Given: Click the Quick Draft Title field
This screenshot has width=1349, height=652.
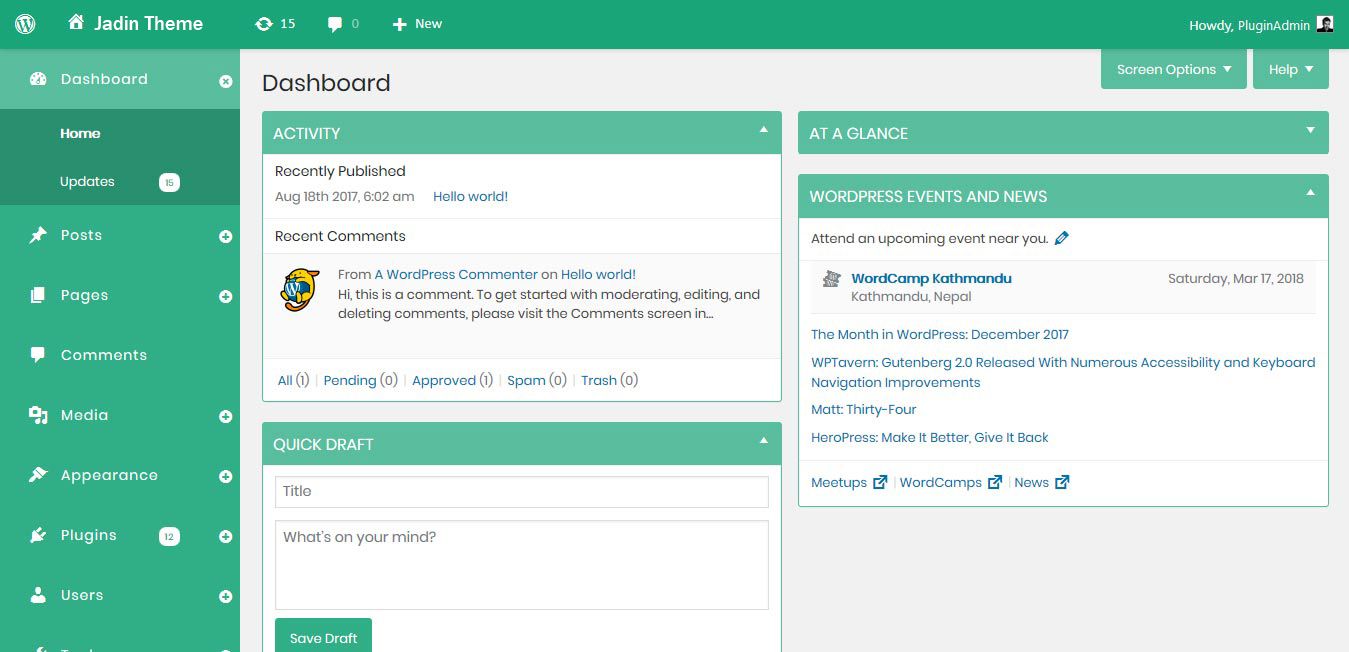Looking at the screenshot, I should point(522,491).
